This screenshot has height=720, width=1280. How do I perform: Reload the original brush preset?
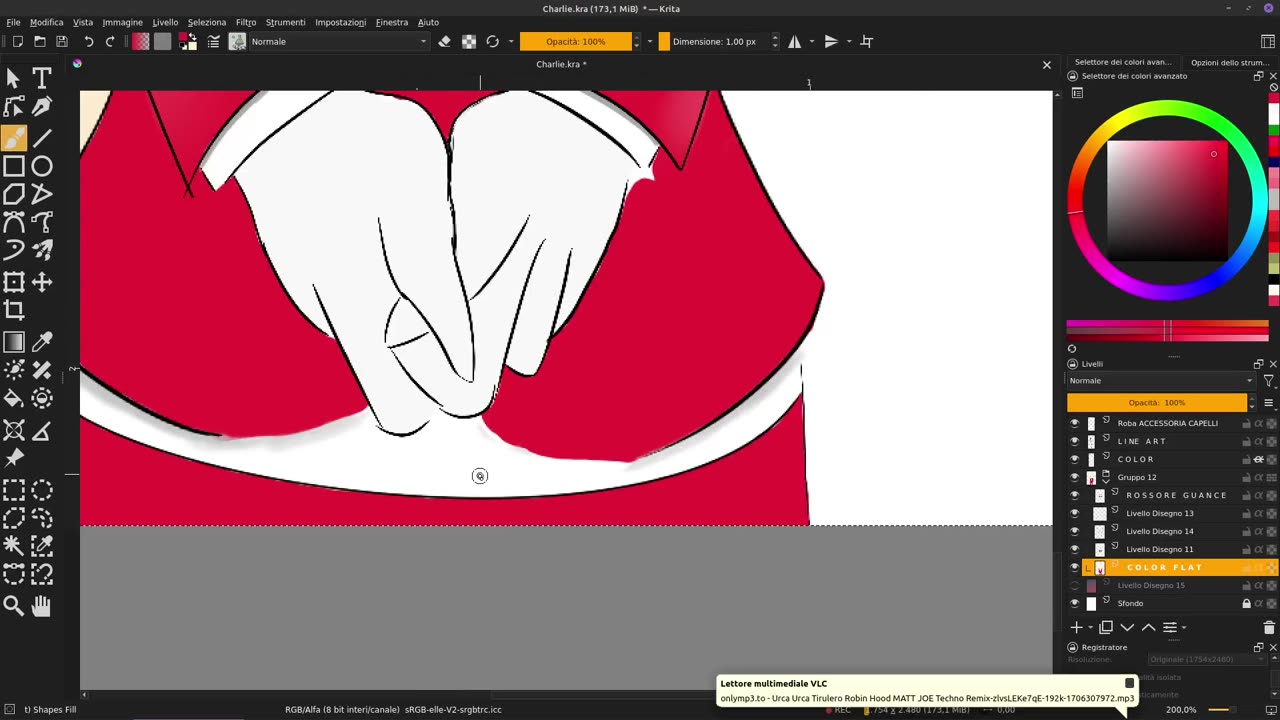click(x=492, y=41)
